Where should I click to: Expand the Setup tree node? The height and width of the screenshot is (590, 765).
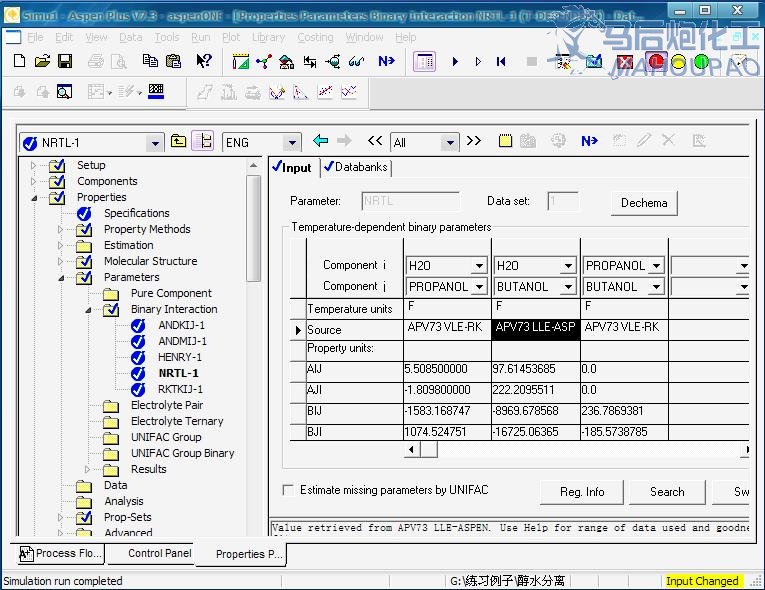pos(33,165)
